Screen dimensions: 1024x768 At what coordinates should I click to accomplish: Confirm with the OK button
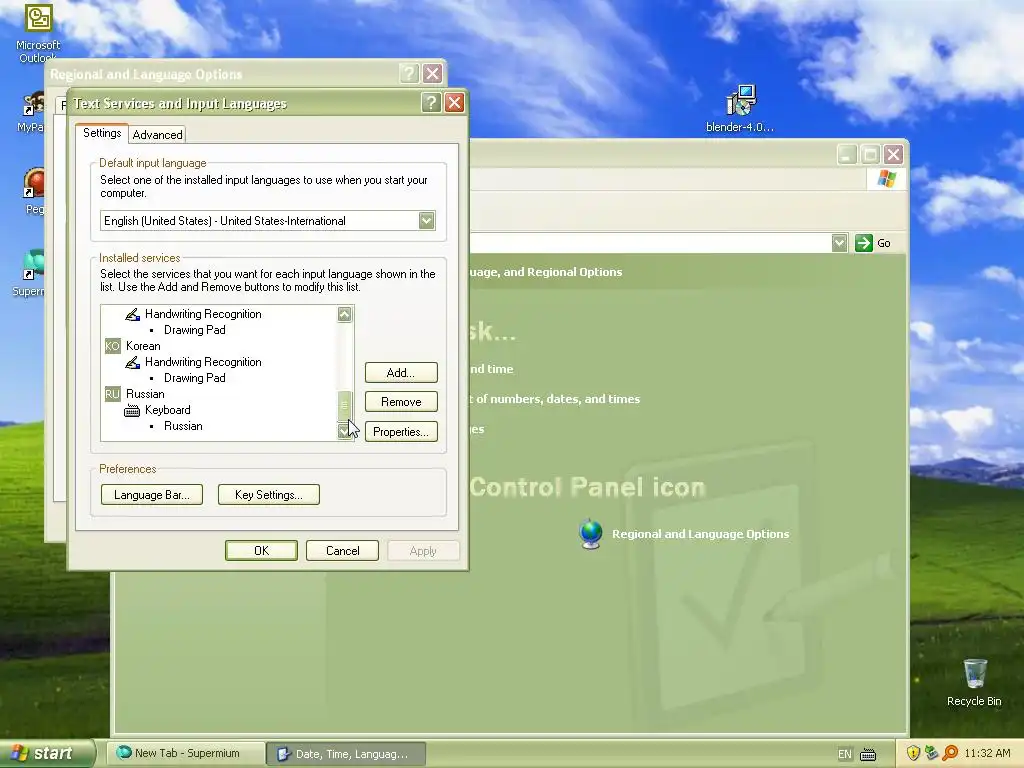click(x=261, y=551)
